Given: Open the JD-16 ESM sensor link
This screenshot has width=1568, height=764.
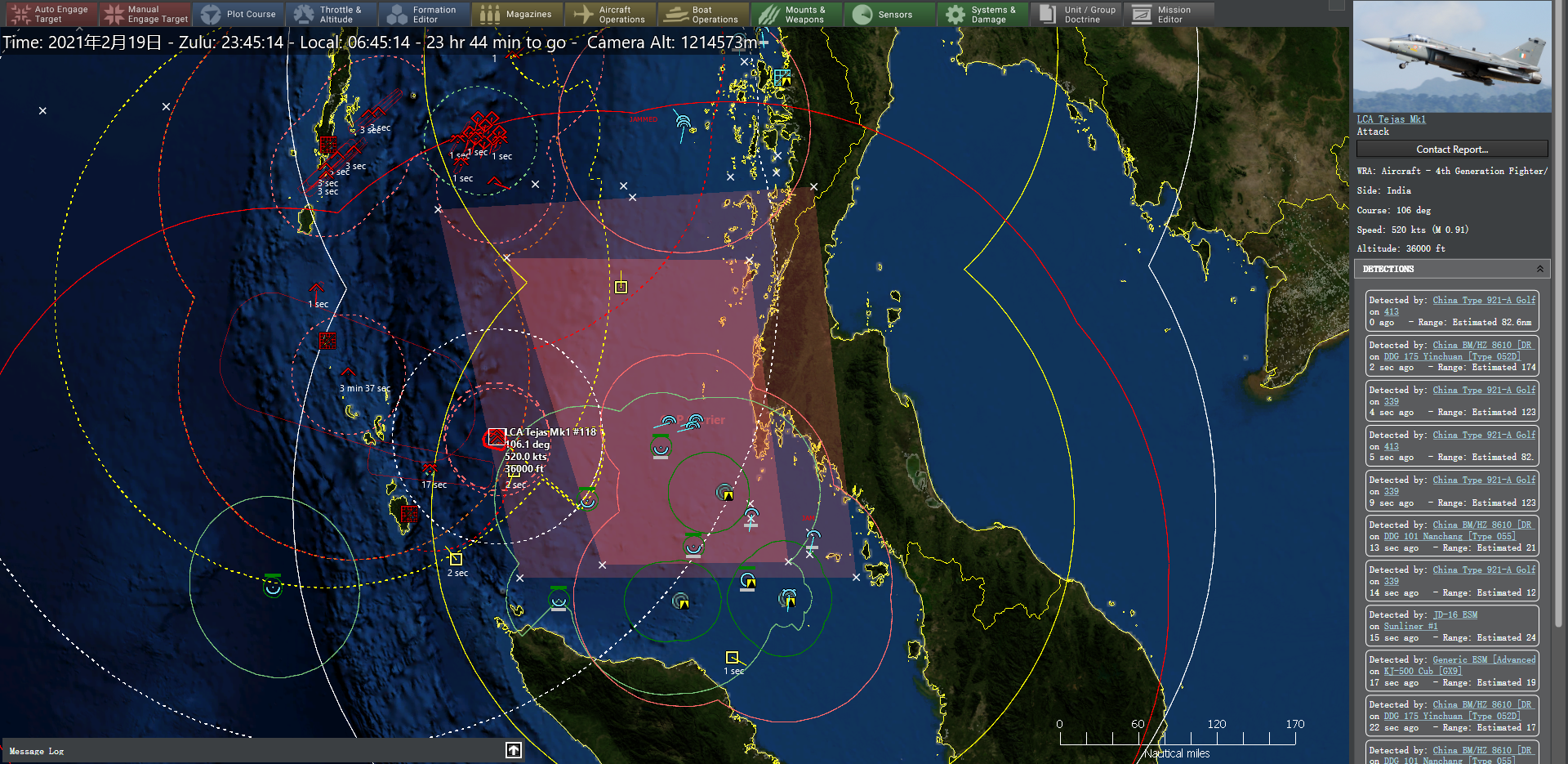Looking at the screenshot, I should click(x=1454, y=614).
